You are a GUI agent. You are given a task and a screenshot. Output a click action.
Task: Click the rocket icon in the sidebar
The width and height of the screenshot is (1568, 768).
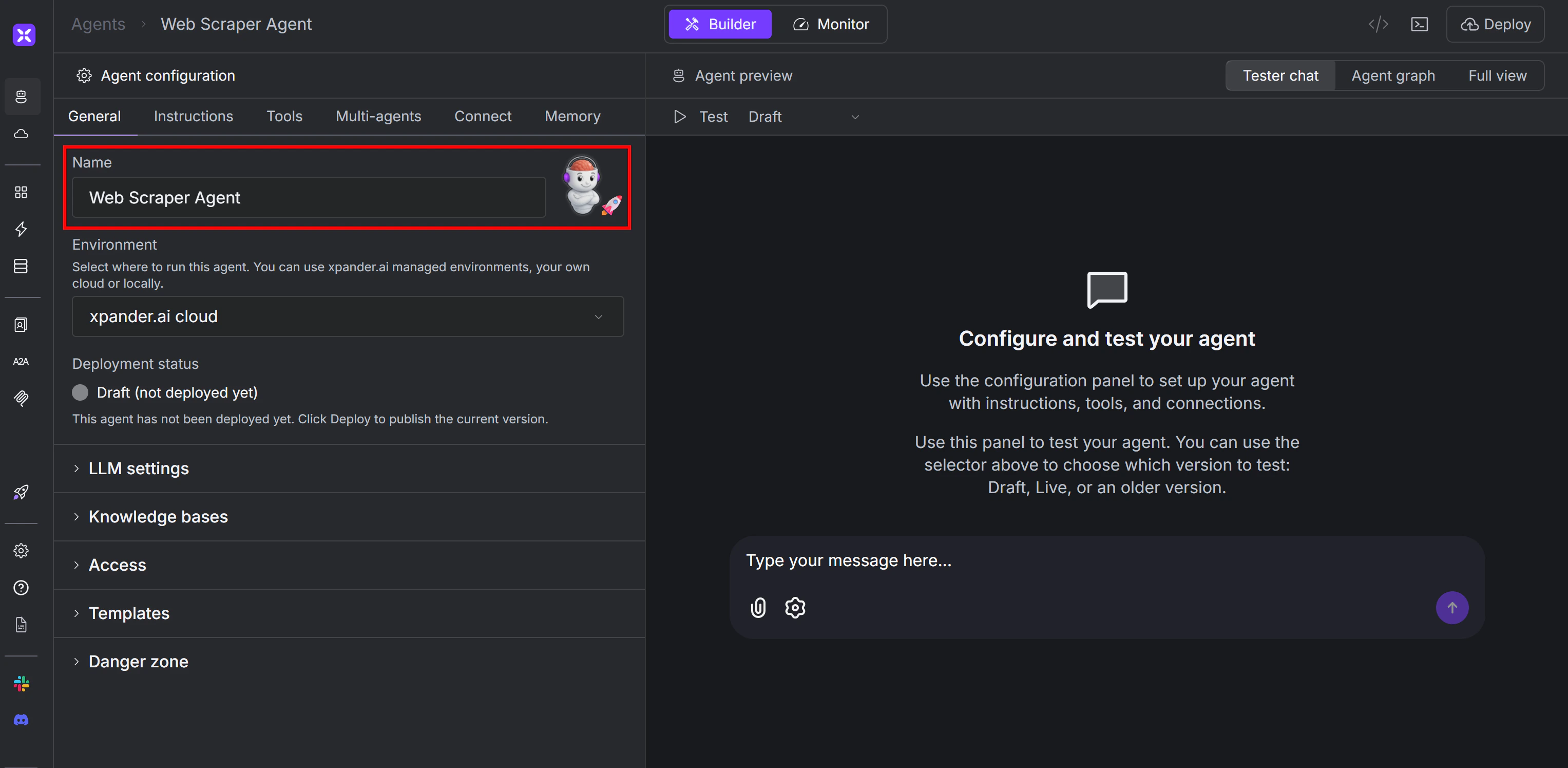coord(22,492)
